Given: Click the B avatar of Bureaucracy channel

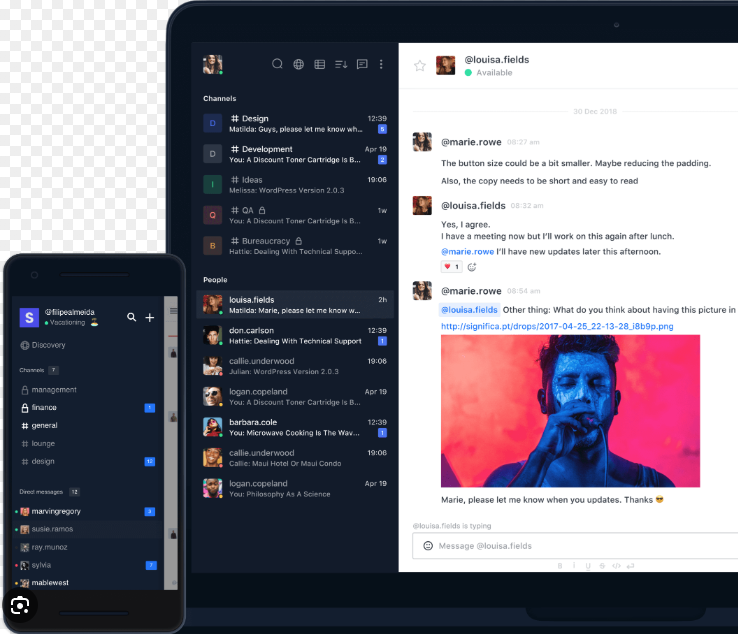Looking at the screenshot, I should pos(212,246).
